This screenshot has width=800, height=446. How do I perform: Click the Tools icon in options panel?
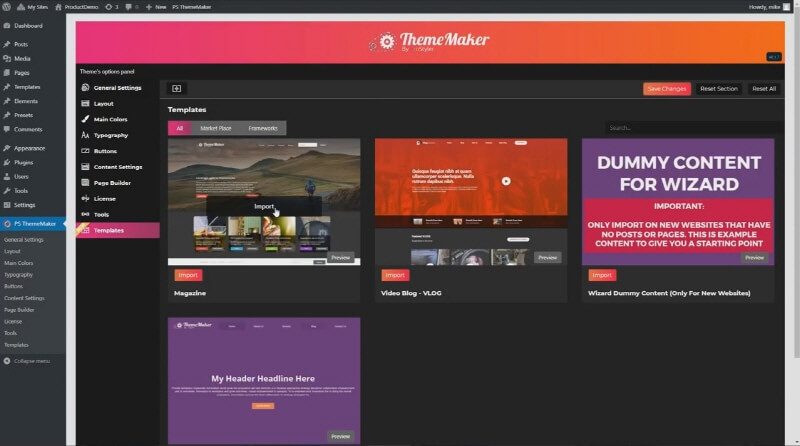(85, 214)
